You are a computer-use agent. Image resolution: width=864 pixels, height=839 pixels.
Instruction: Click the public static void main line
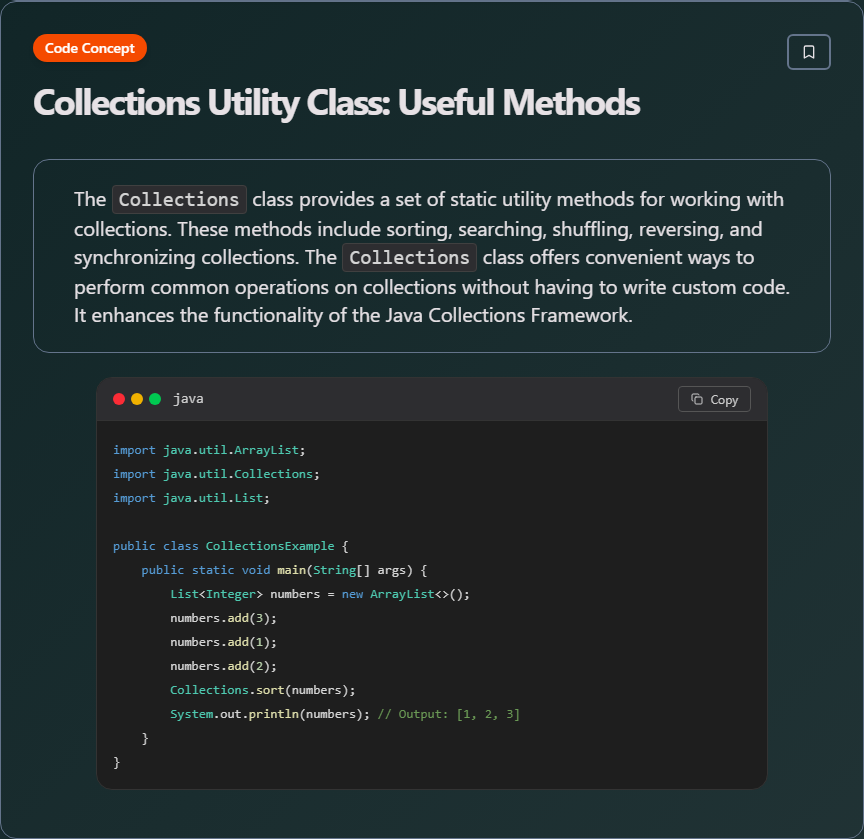(x=284, y=570)
